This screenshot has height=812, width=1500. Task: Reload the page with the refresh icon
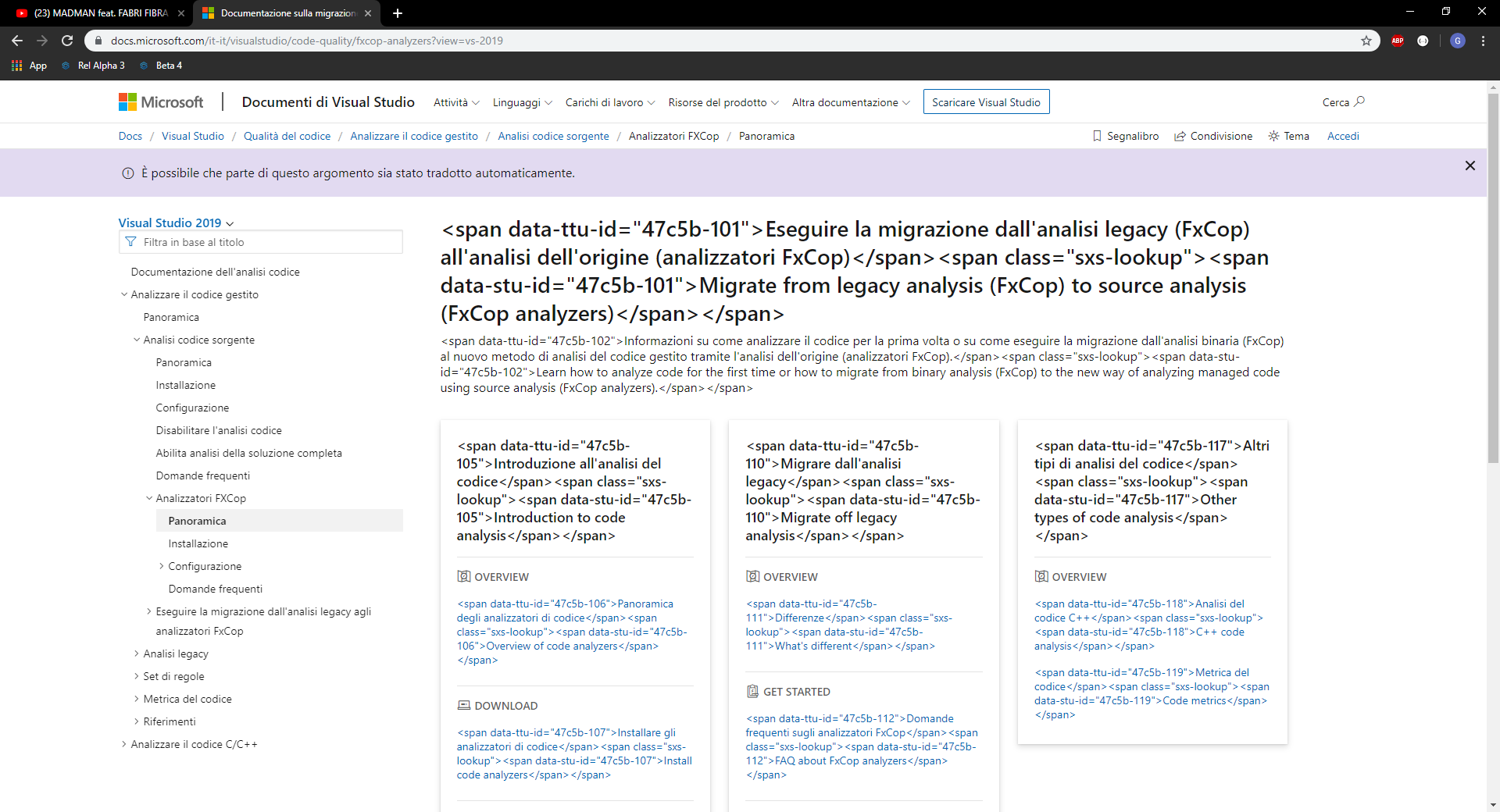click(66, 40)
